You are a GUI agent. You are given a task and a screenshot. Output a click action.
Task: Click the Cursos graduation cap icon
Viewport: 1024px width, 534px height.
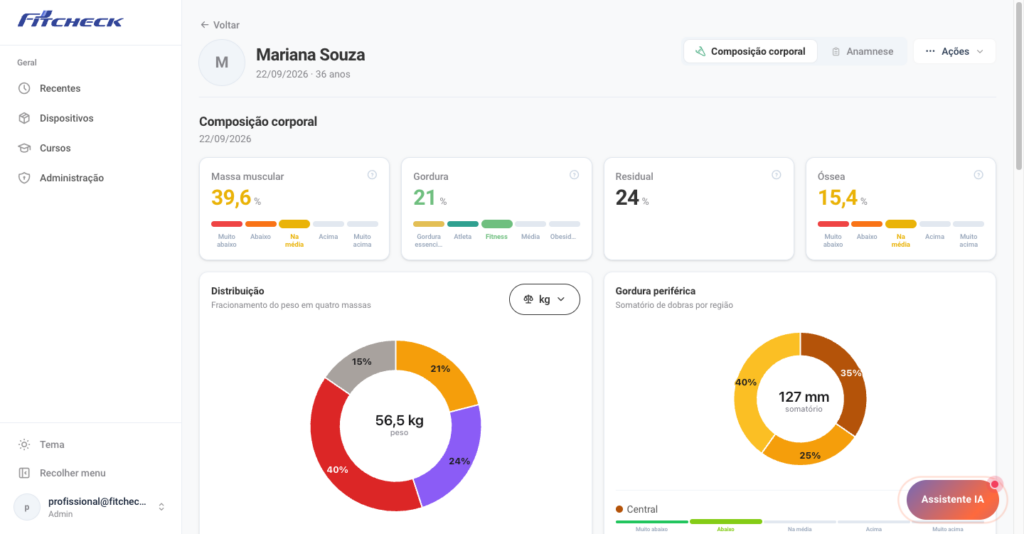coord(24,148)
